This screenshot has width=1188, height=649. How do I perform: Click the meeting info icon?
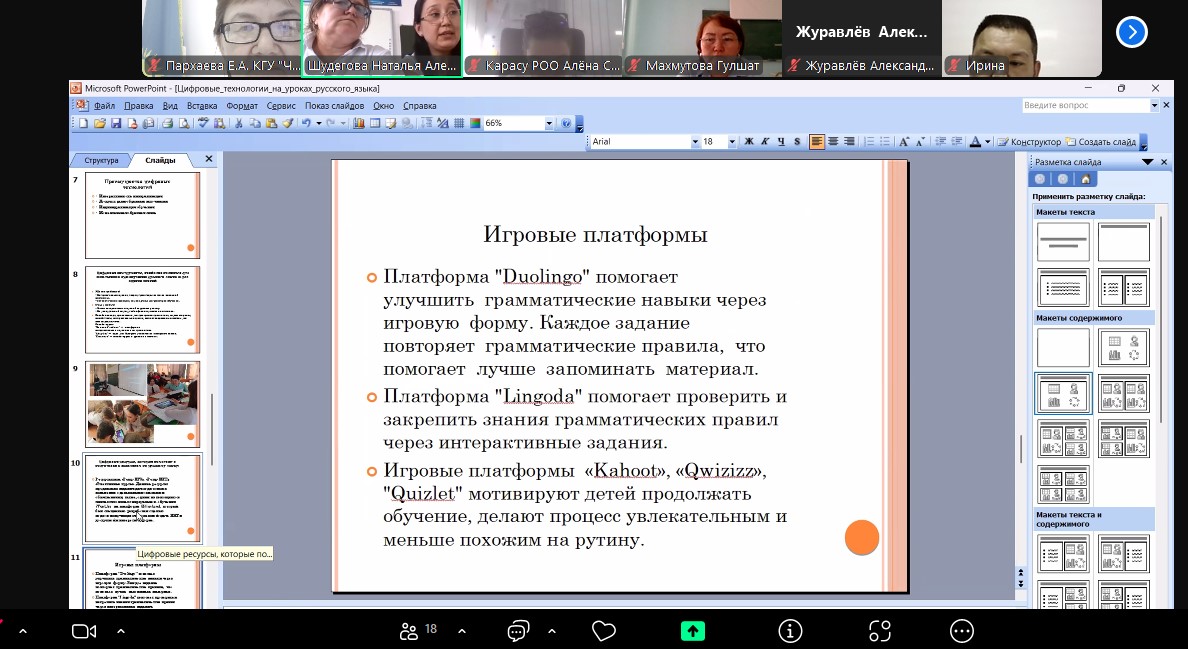point(790,631)
